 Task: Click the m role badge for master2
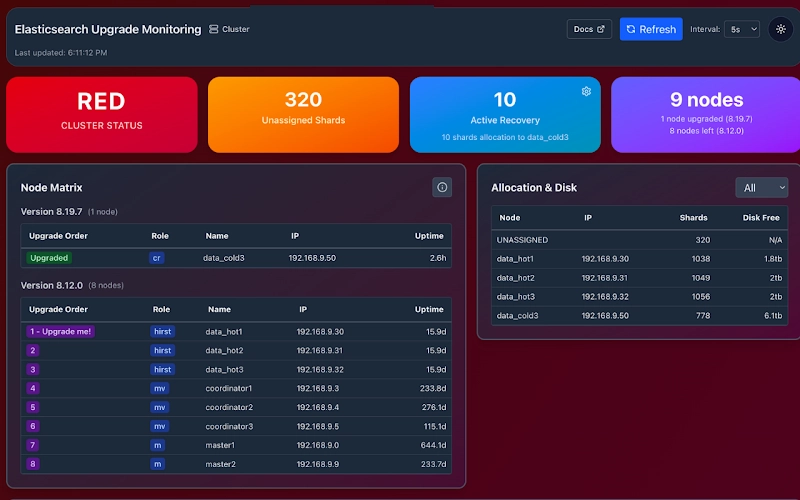pyautogui.click(x=158, y=464)
